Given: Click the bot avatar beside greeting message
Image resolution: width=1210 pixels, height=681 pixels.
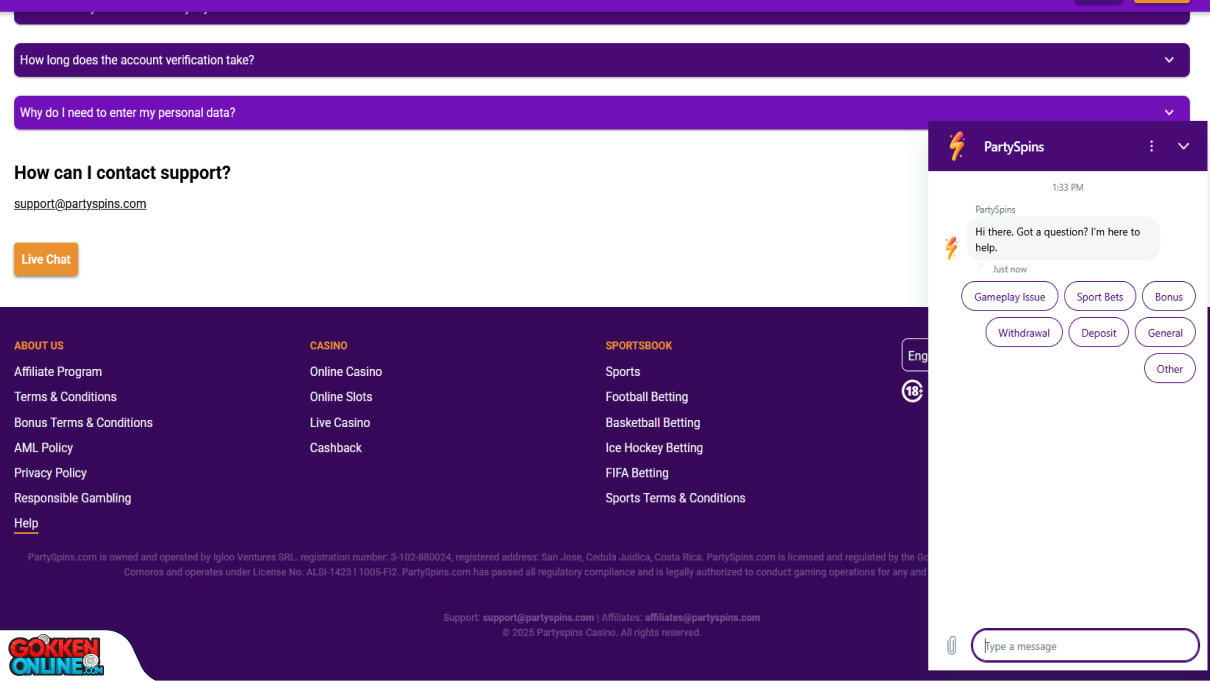Looking at the screenshot, I should (x=951, y=248).
